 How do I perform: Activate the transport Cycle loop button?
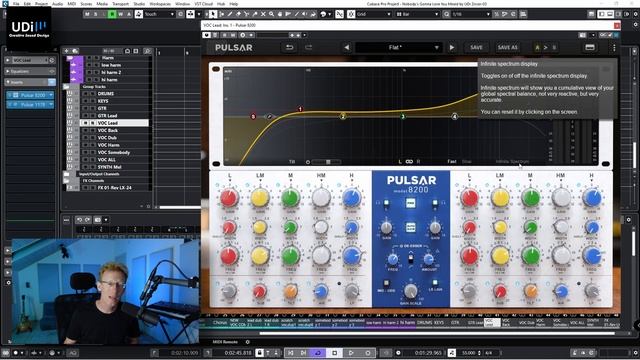pyautogui.click(x=318, y=353)
